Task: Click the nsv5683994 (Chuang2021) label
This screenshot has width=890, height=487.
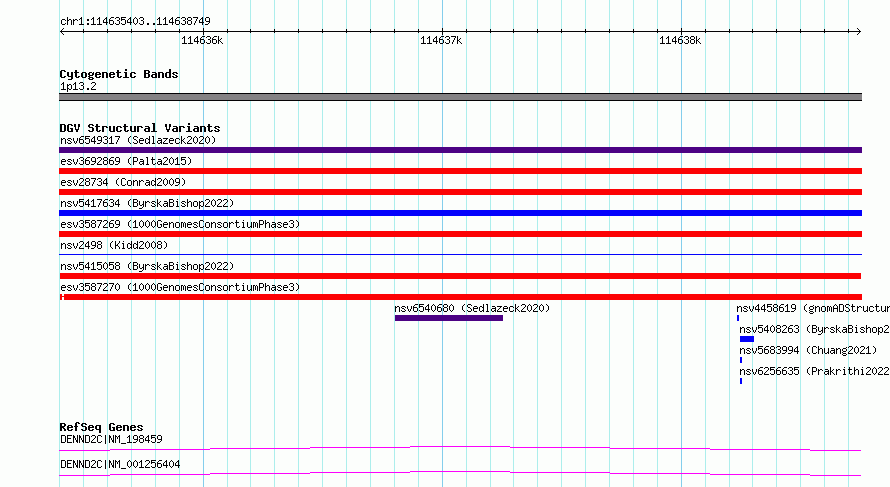Action: [808, 350]
